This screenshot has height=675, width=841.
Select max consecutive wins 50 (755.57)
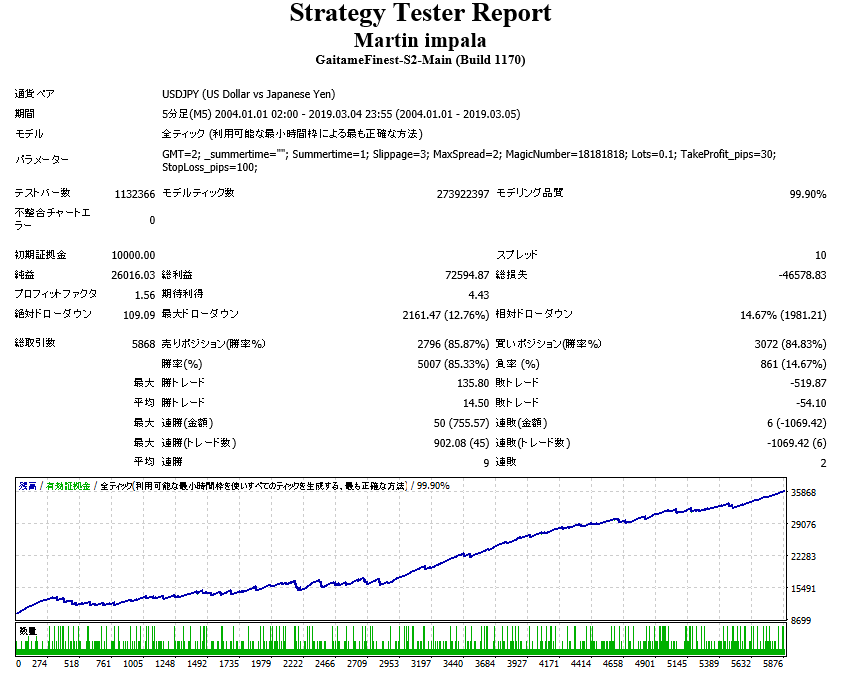[x=461, y=424]
